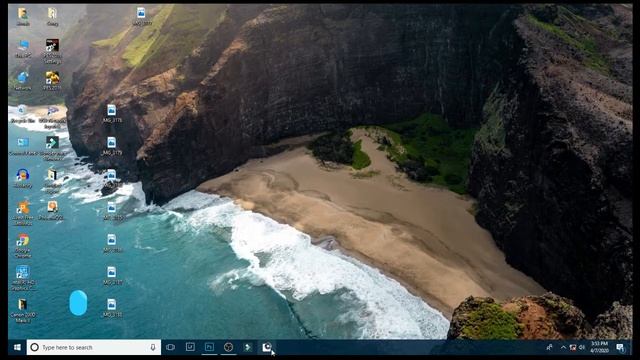Viewport: 640px width, 360px height.
Task: Open the camera app icon on taskbar
Action: click(x=267, y=347)
